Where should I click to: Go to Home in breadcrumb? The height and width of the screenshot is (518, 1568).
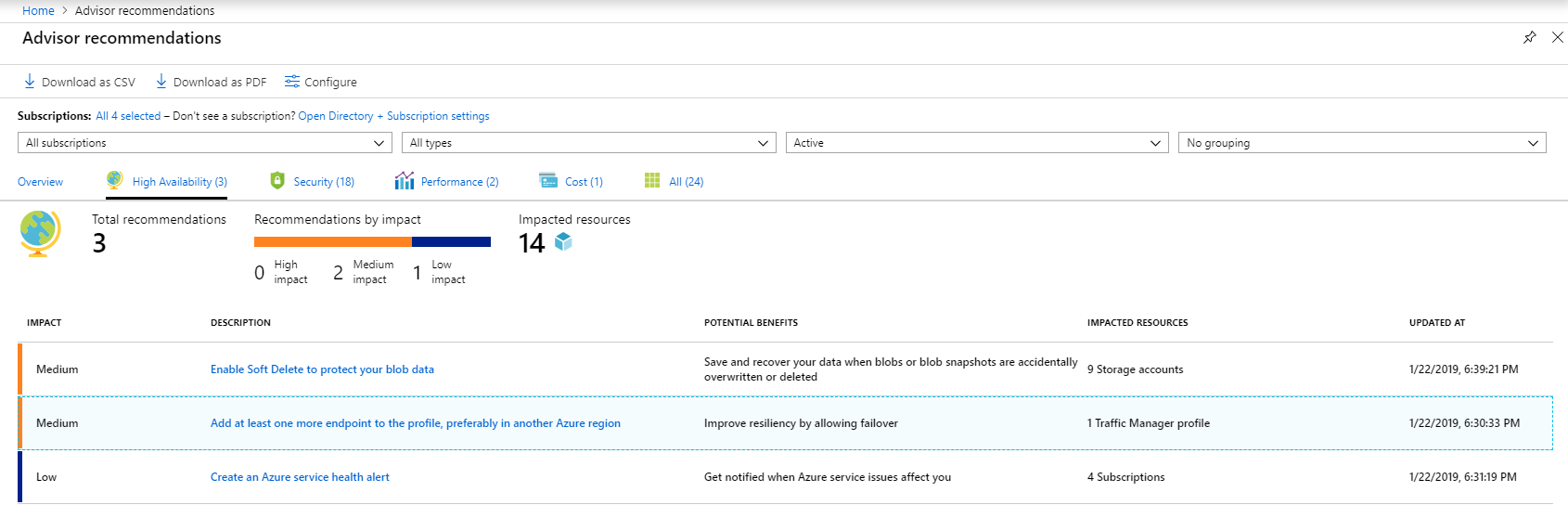(x=38, y=10)
